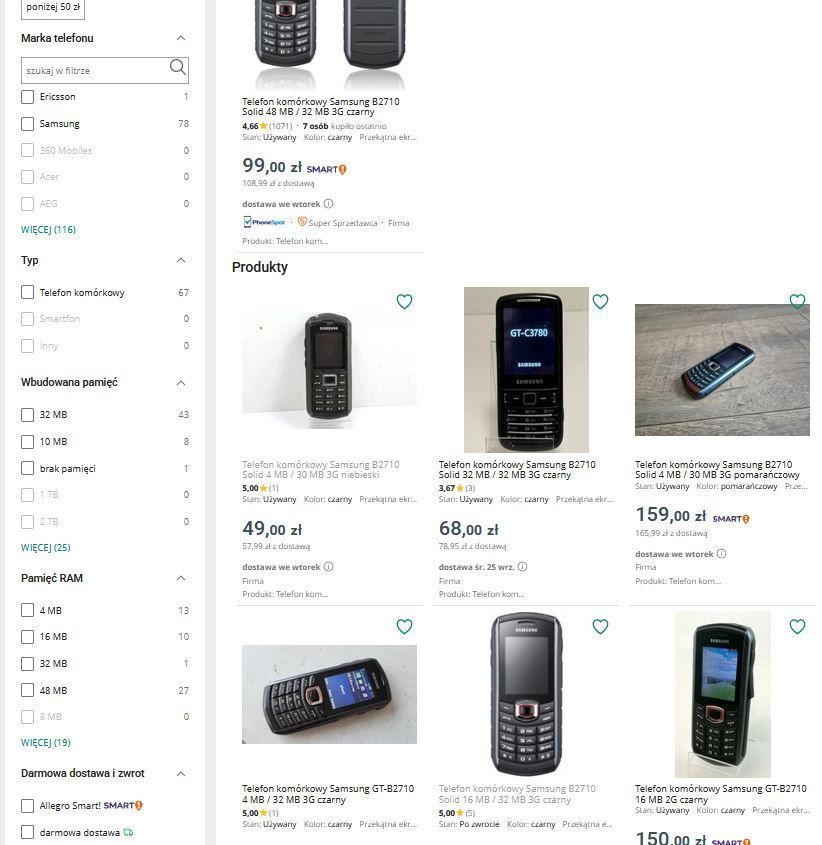Click heart icon on orange B2710 listing
Image resolution: width=822 pixels, height=845 pixels.
[797, 301]
